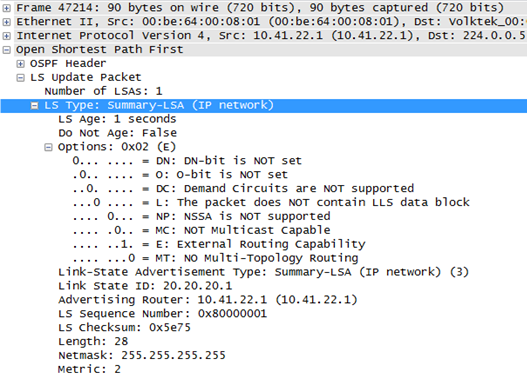Image resolution: width=528 pixels, height=383 pixels.
Task: Select the Advertising Router 10.41.22.1 row
Action: pyautogui.click(x=208, y=300)
